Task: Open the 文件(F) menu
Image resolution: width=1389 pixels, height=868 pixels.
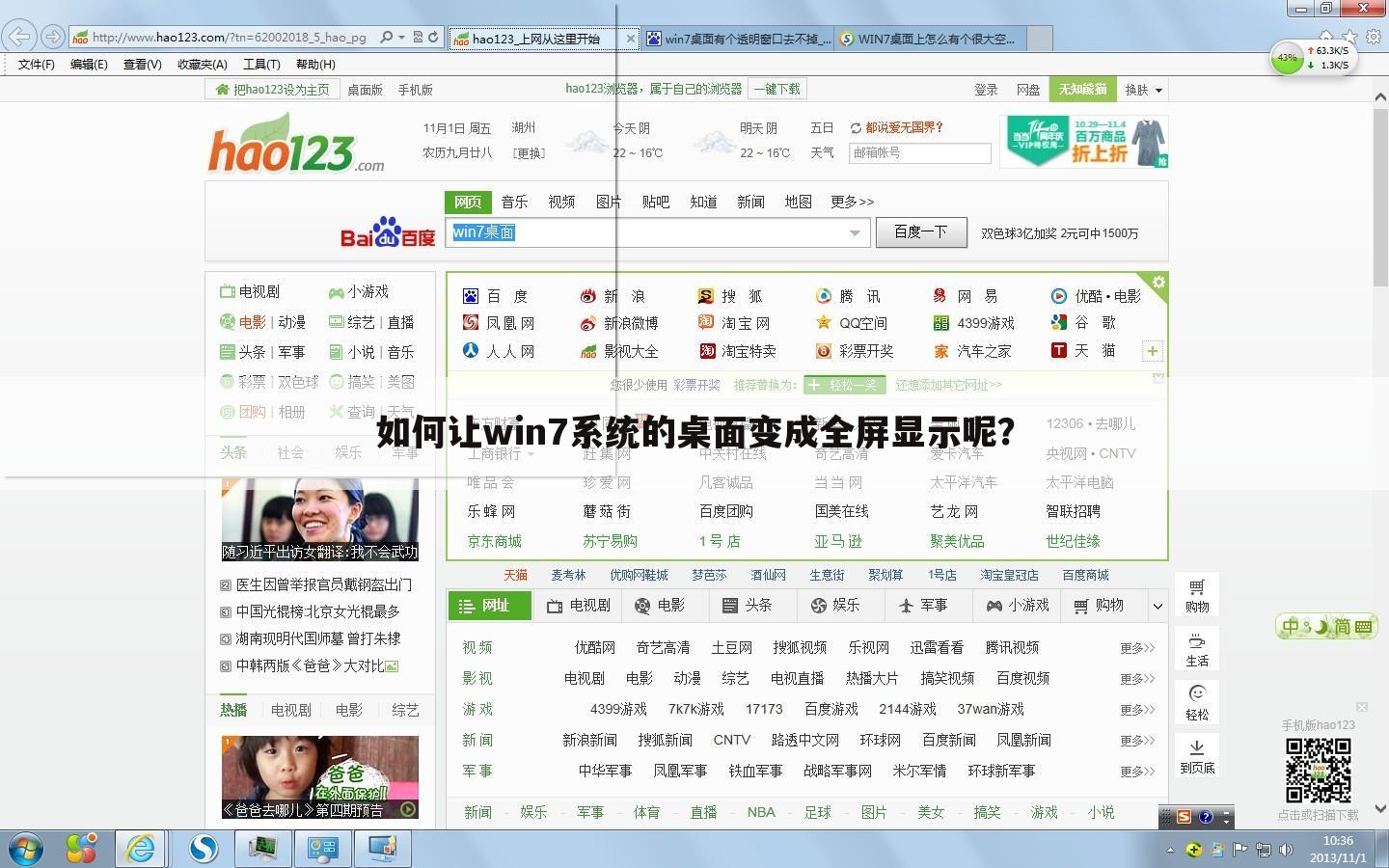Action: click(x=37, y=65)
